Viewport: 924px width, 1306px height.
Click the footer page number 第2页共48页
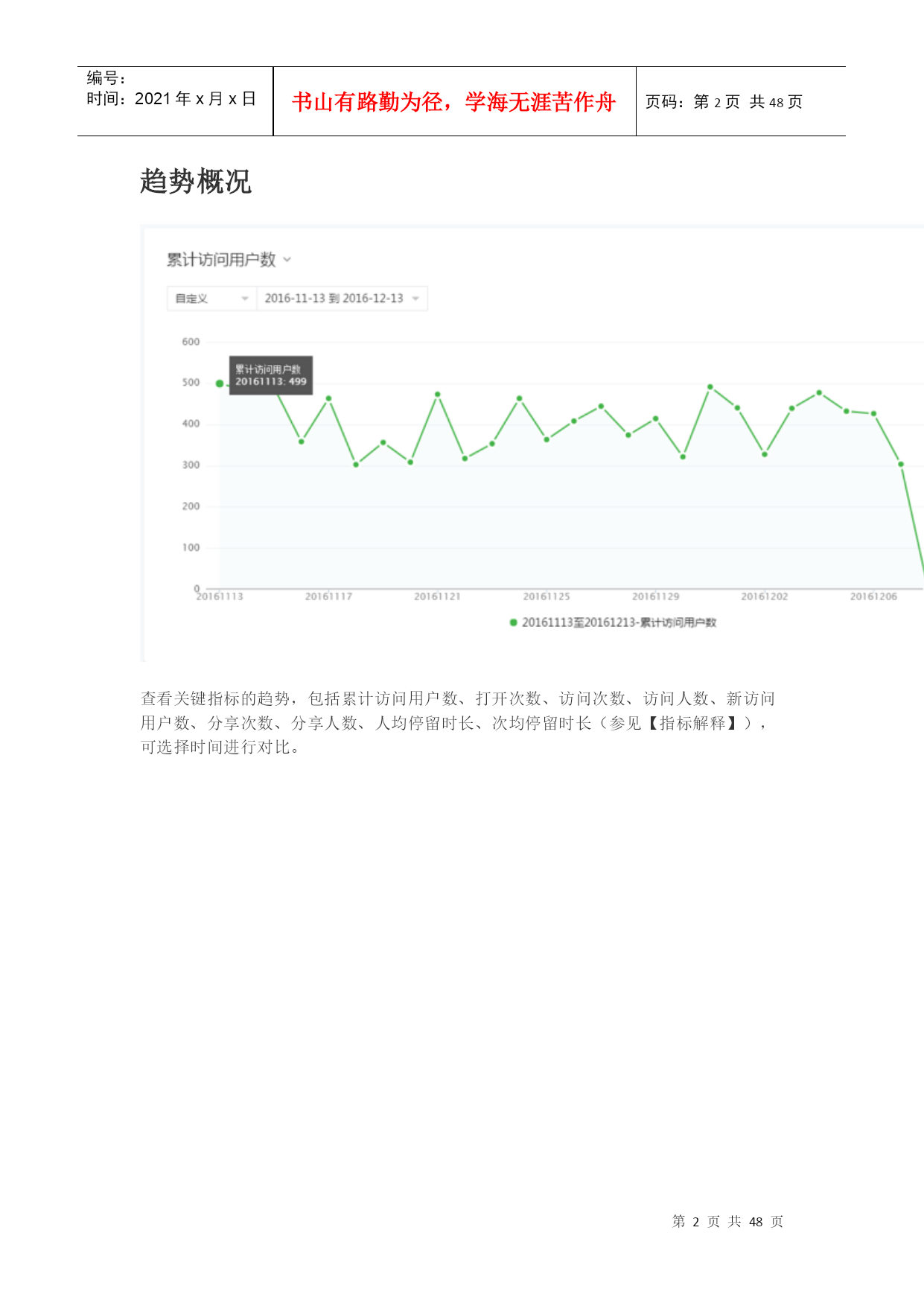tap(727, 1222)
